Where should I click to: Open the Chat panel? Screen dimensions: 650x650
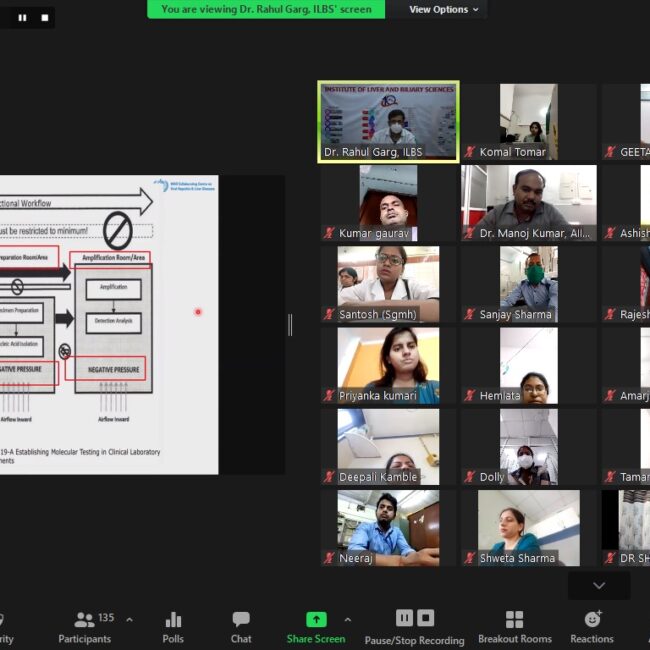coord(241,627)
